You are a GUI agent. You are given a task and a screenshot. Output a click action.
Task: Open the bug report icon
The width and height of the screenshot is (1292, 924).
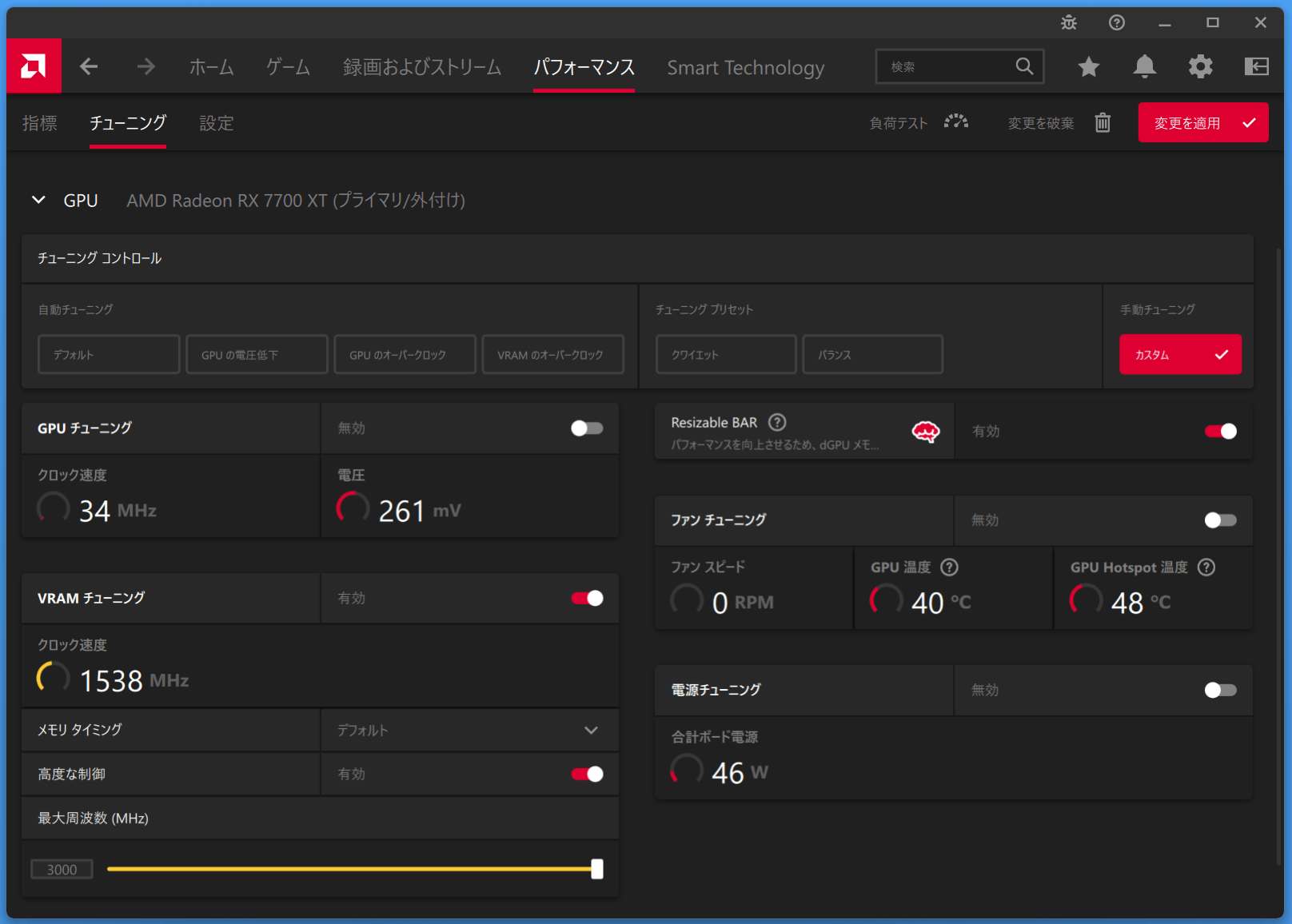click(1069, 22)
